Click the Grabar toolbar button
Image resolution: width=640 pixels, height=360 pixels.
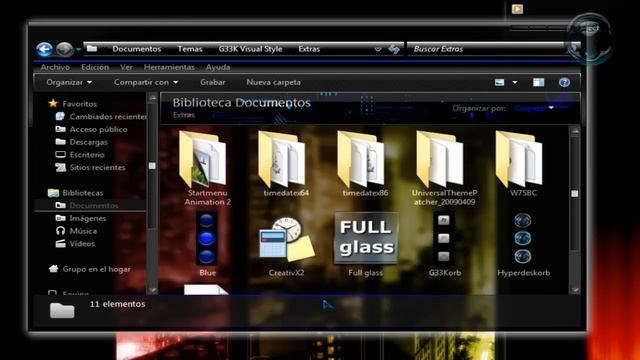pos(213,82)
